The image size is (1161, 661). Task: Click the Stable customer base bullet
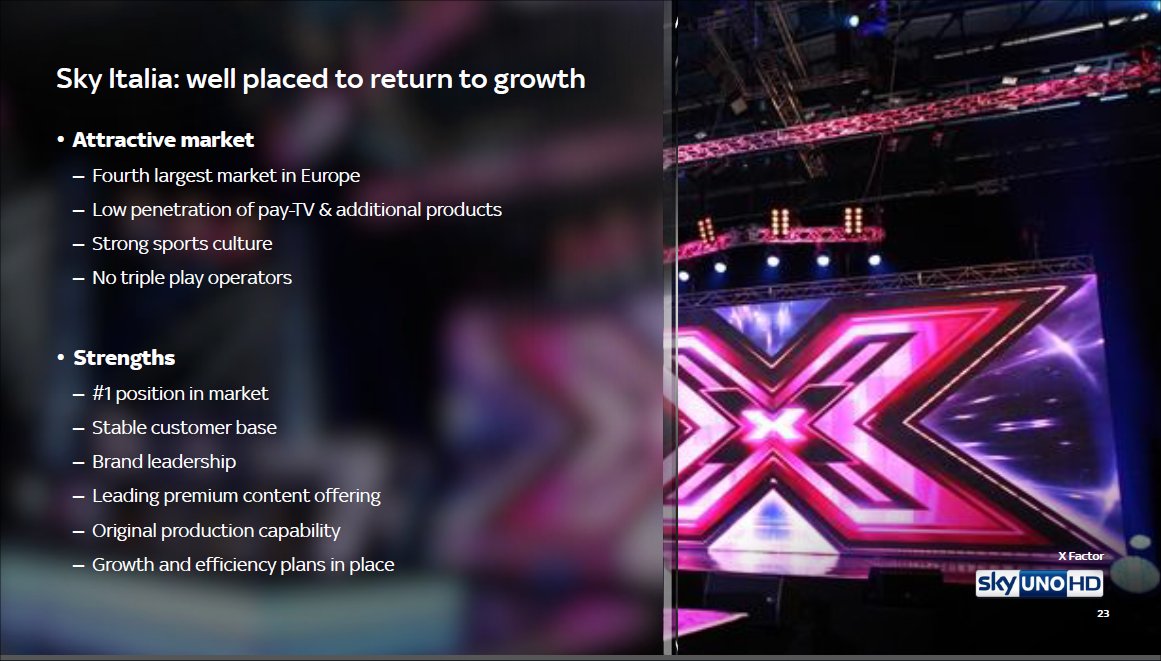[x=184, y=428]
